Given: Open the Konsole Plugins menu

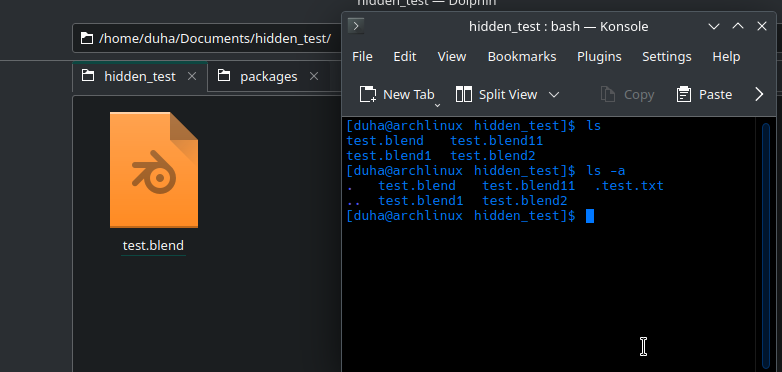Looking at the screenshot, I should tap(599, 57).
